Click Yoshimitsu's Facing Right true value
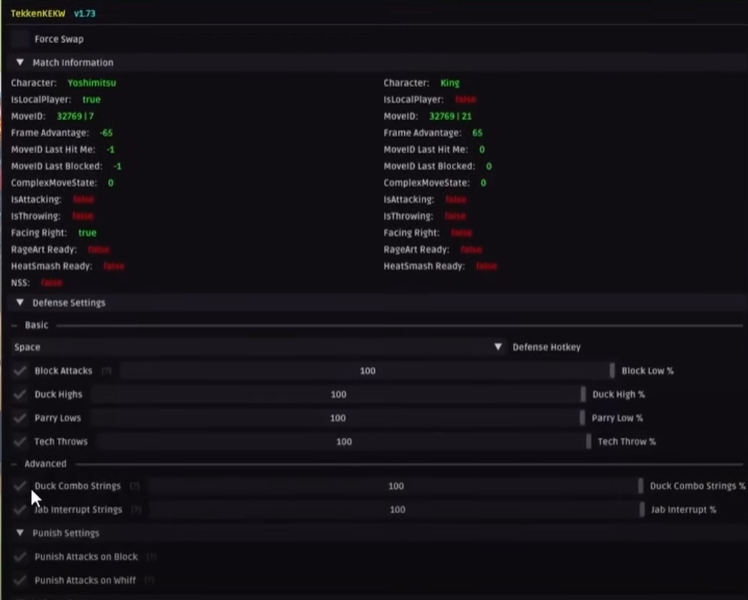 click(x=87, y=233)
